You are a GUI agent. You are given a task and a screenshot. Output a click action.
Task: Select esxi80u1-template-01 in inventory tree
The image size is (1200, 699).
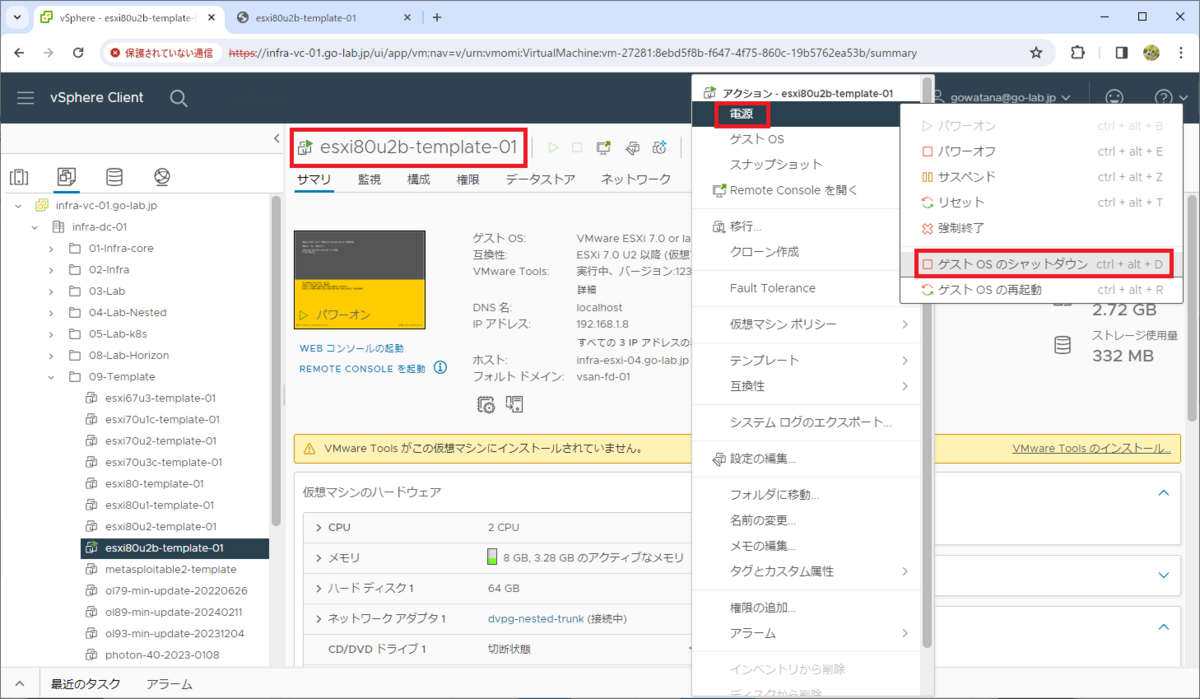coord(159,505)
